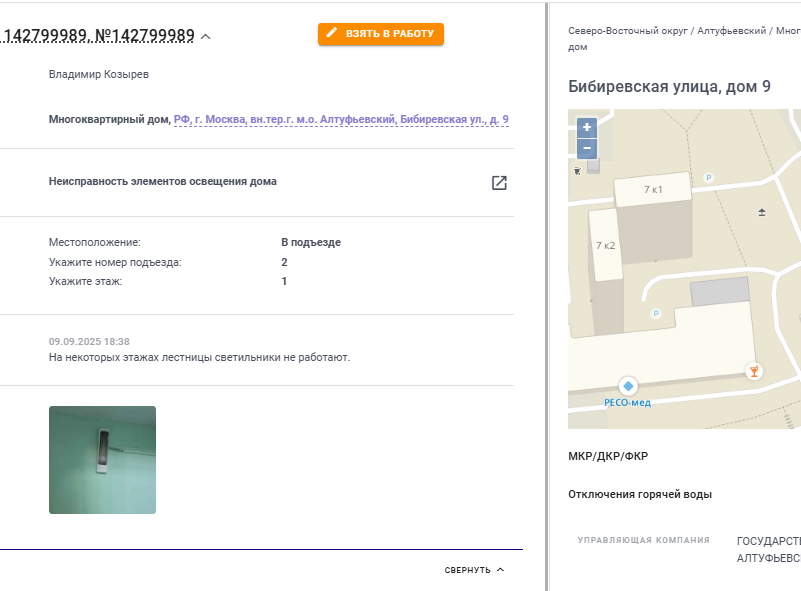Click the 'В подъезде' location value
The height and width of the screenshot is (591, 801).
click(x=311, y=242)
